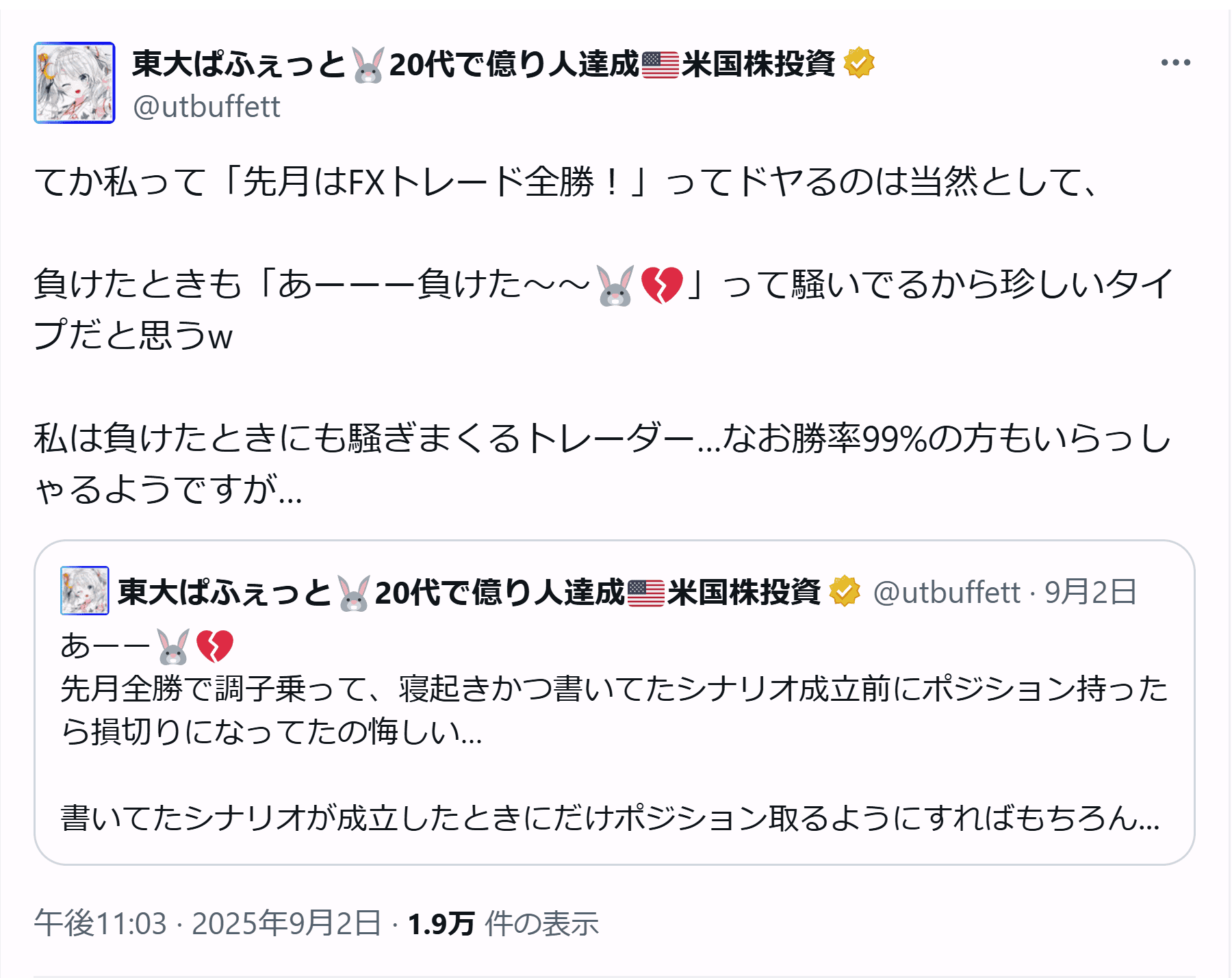Viewport: 1232px width, 978px height.
Task: Click the 1.9万 件の表示 view count
Action: (x=503, y=923)
